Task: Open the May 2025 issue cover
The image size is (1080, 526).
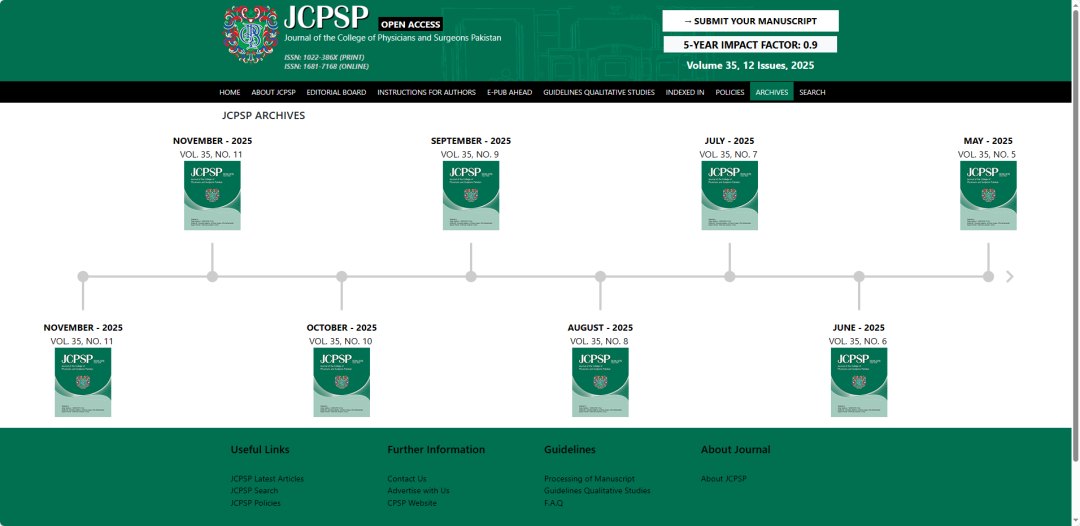Action: [x=988, y=196]
